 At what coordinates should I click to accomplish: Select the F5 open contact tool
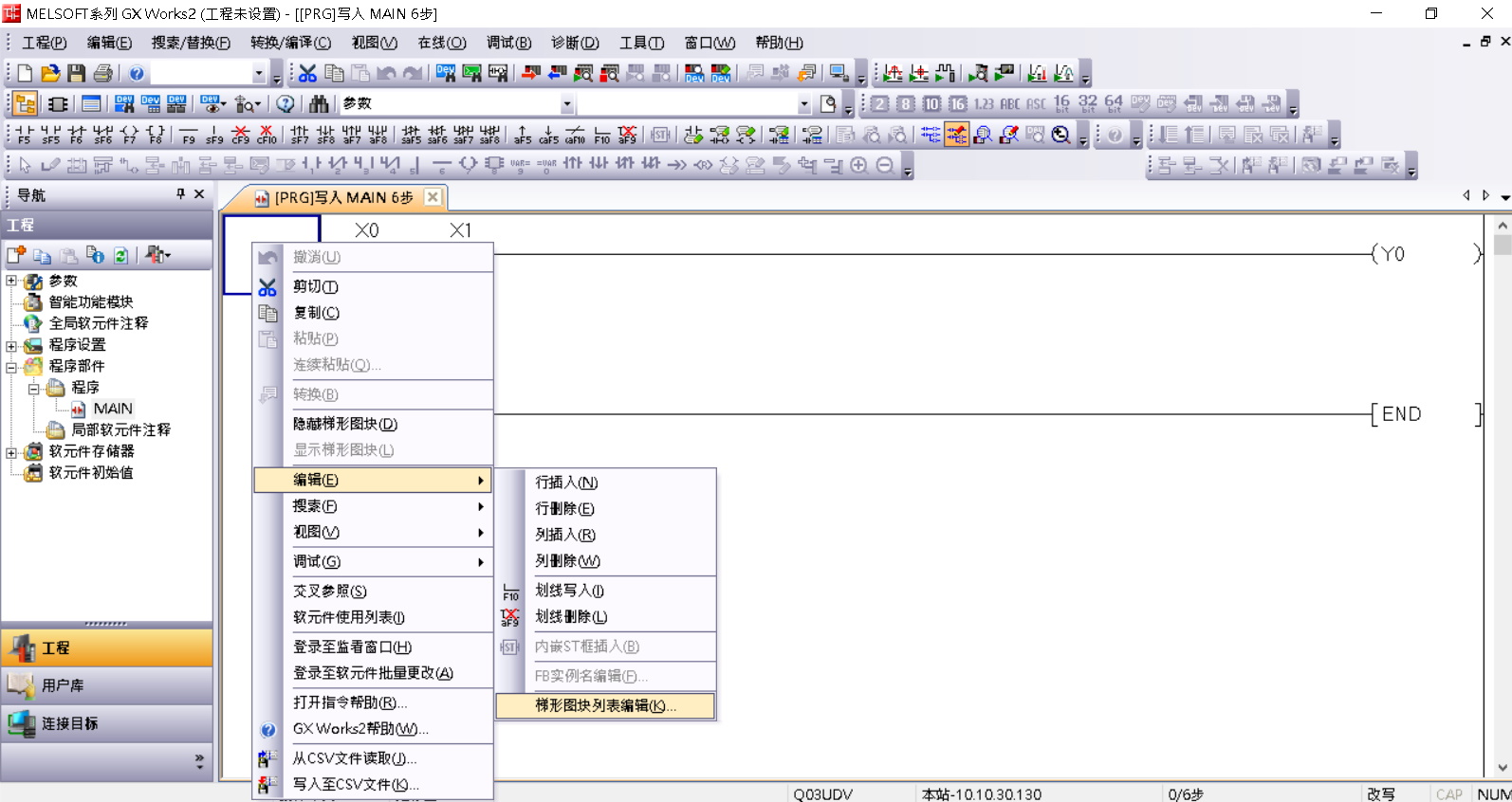pyautogui.click(x=25, y=135)
